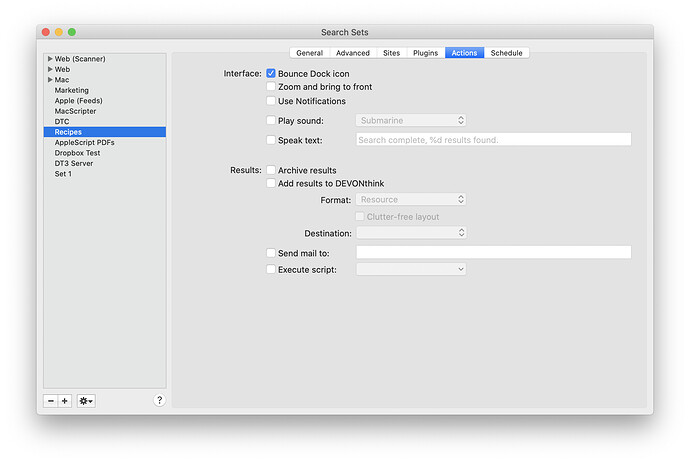Open the Submarine sound dropdown
The image size is (690, 462).
click(411, 121)
